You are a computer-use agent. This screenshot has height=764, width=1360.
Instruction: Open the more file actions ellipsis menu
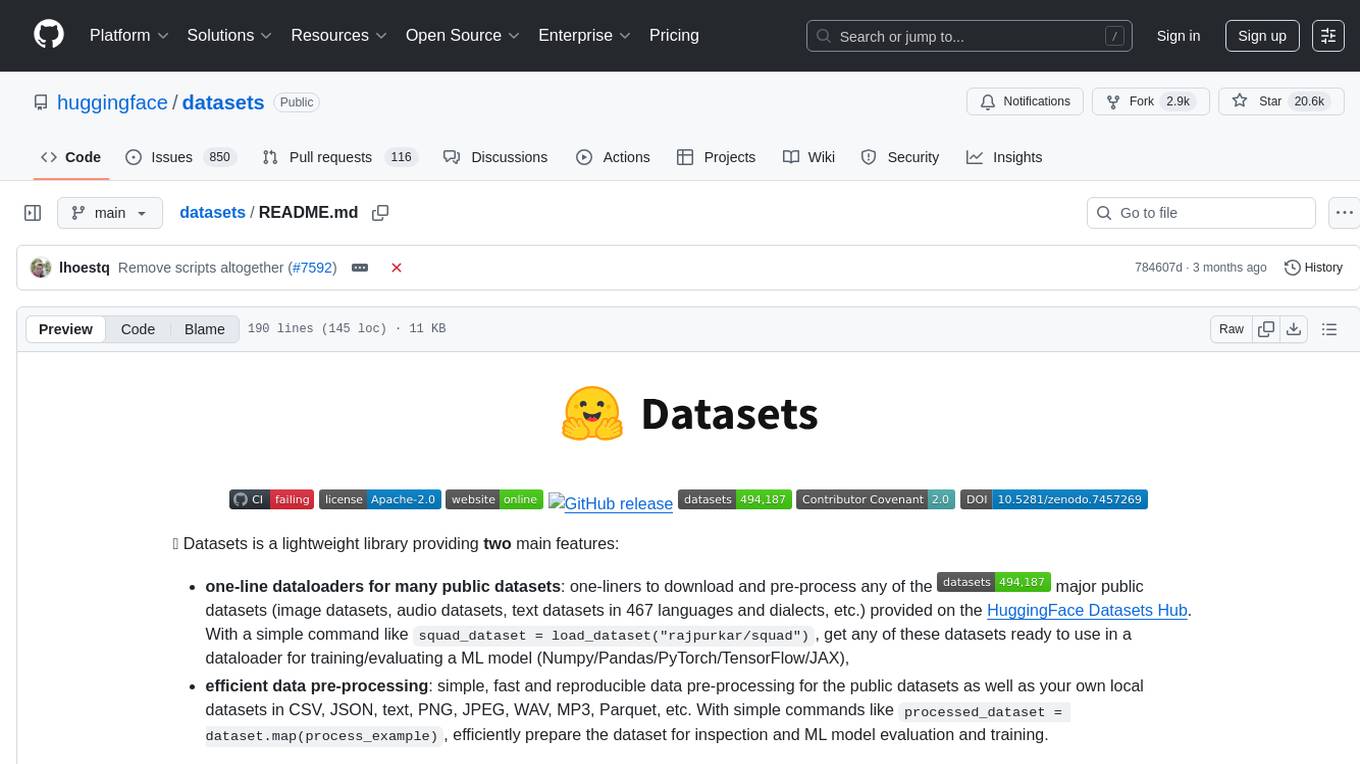1344,213
